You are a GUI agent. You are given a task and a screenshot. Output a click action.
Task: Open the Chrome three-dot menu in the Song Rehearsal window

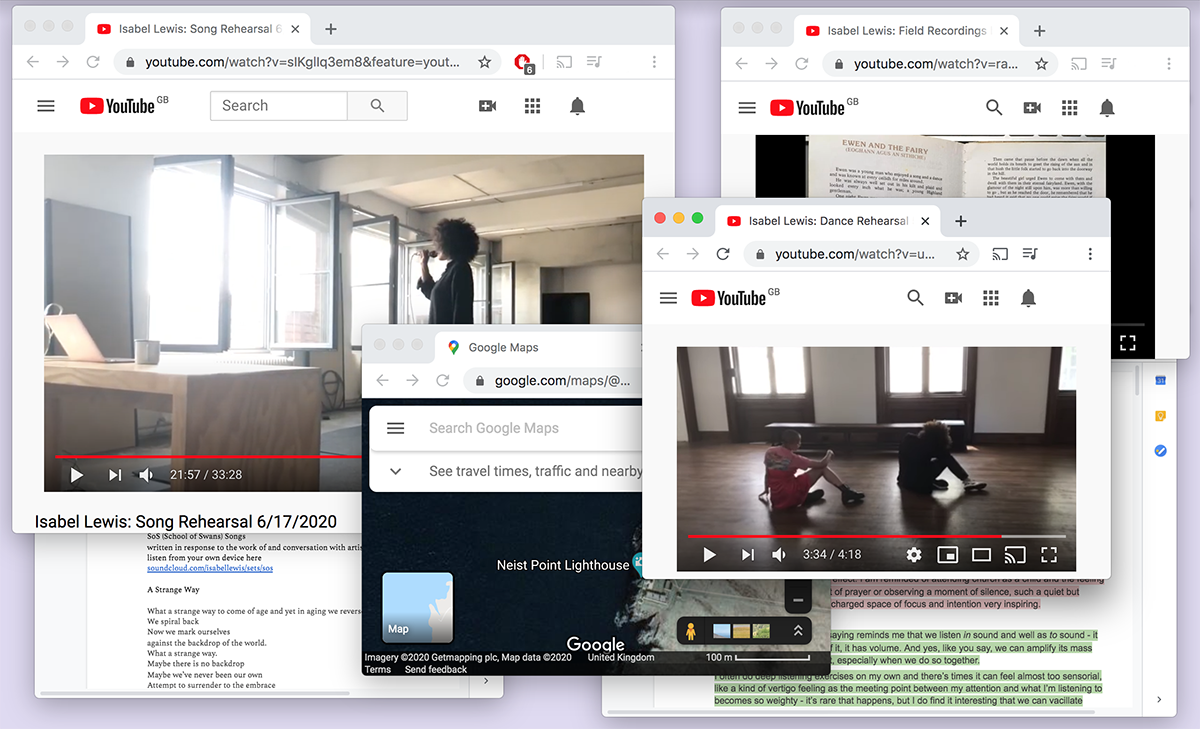click(654, 62)
